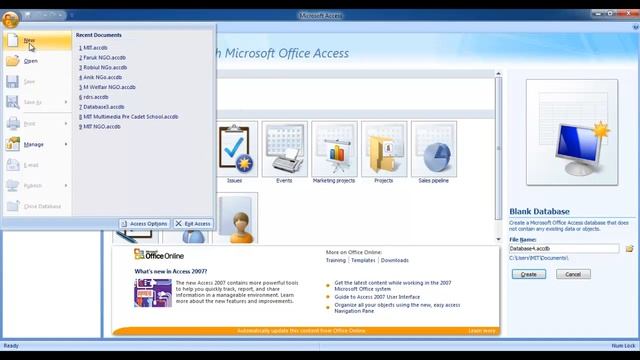The height and width of the screenshot is (360, 640).
Task: Click the Learn more link in orange bar
Action: tap(482, 331)
